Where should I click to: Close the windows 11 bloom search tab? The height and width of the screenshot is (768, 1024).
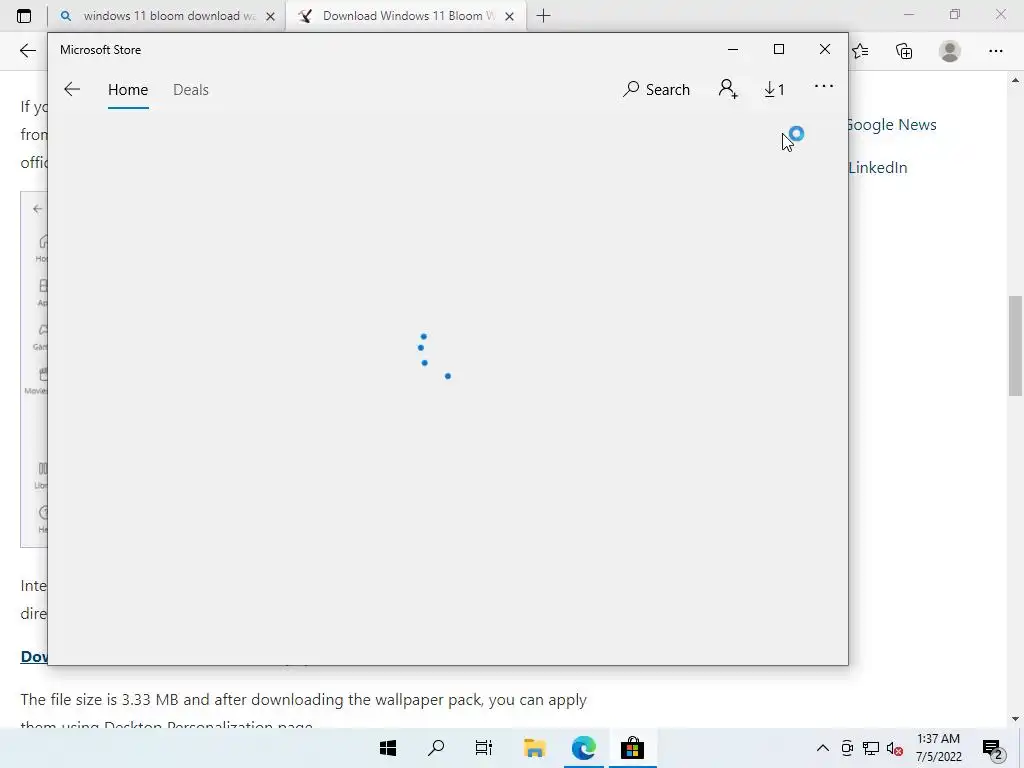(x=270, y=16)
